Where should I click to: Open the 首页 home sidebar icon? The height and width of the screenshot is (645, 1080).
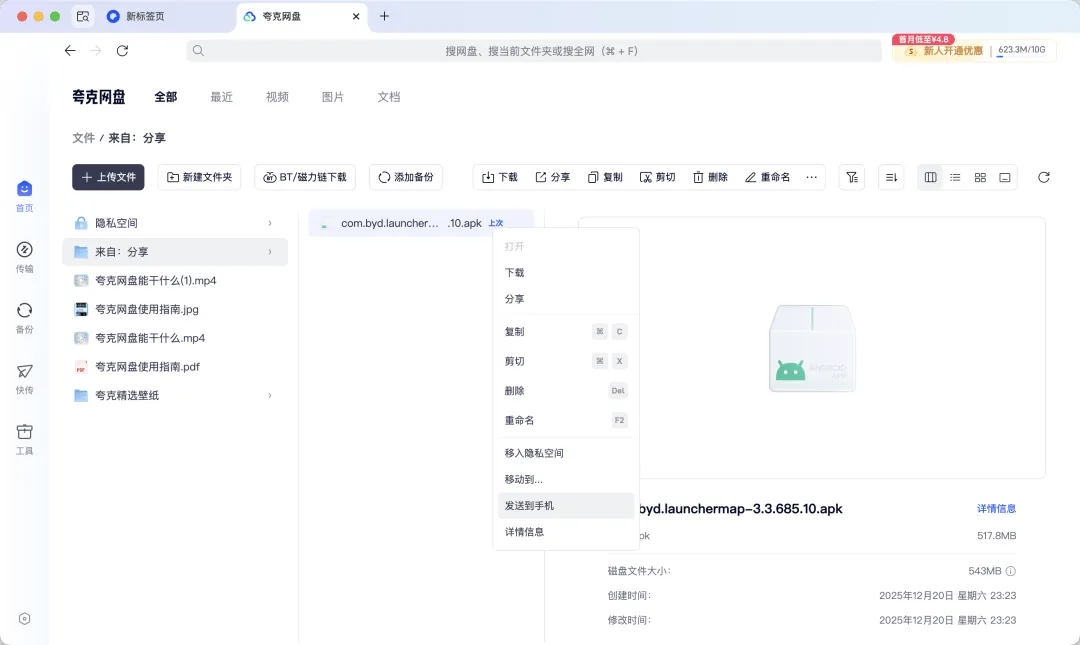coord(24,196)
